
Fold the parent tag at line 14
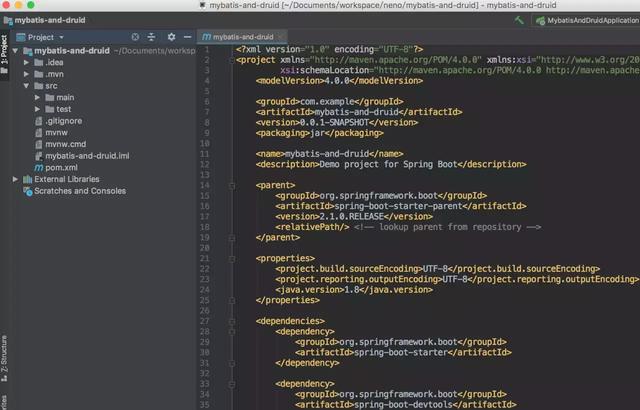pyautogui.click(x=231, y=186)
